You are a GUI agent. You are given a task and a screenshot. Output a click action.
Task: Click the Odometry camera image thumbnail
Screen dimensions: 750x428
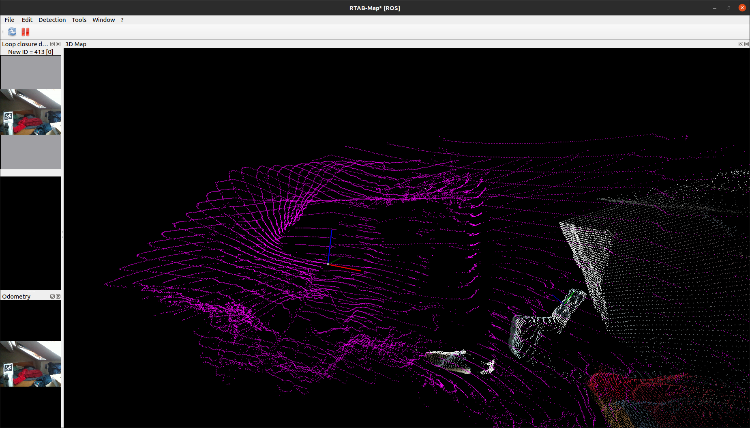(30, 363)
